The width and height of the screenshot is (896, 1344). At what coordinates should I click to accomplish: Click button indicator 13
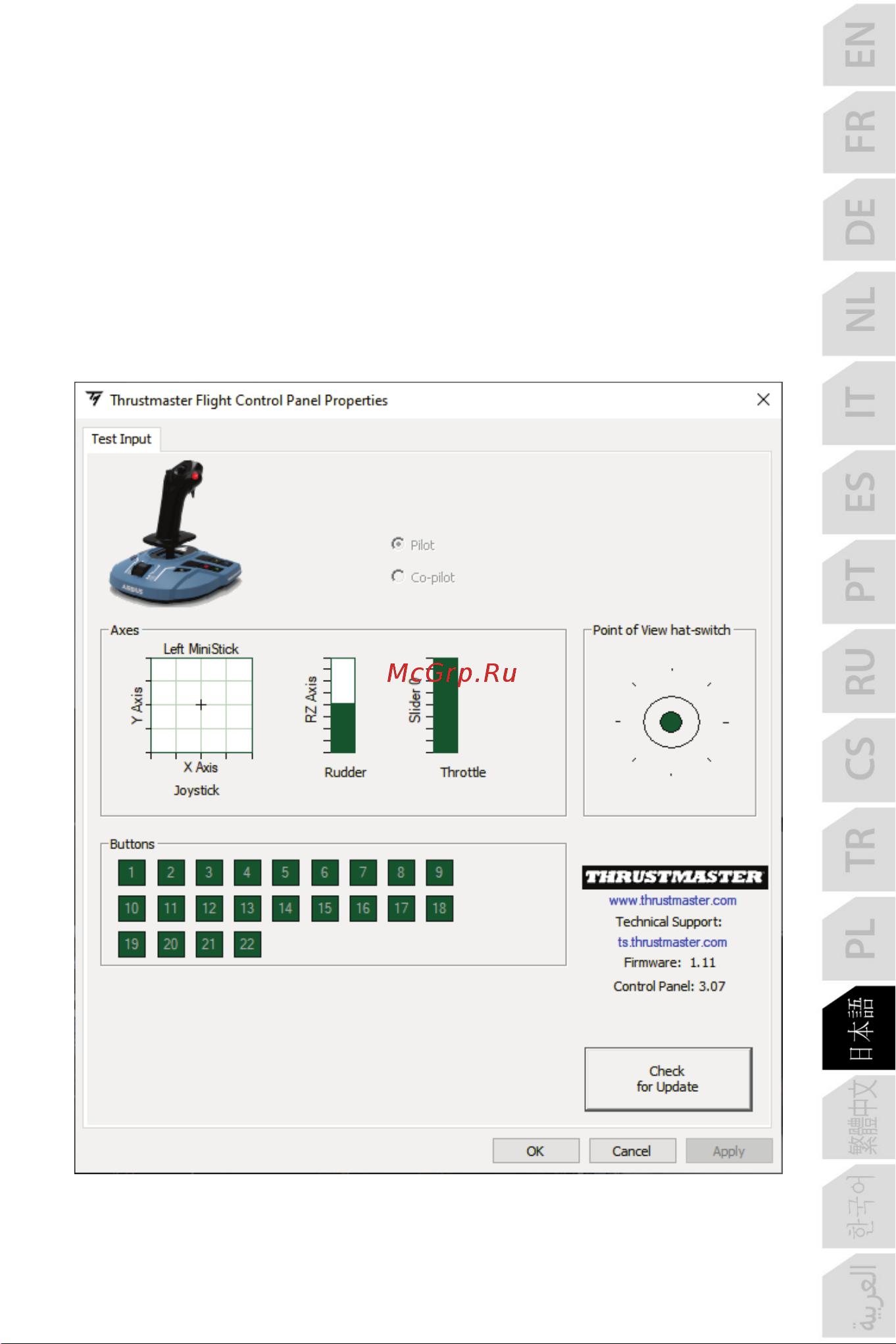tap(247, 908)
